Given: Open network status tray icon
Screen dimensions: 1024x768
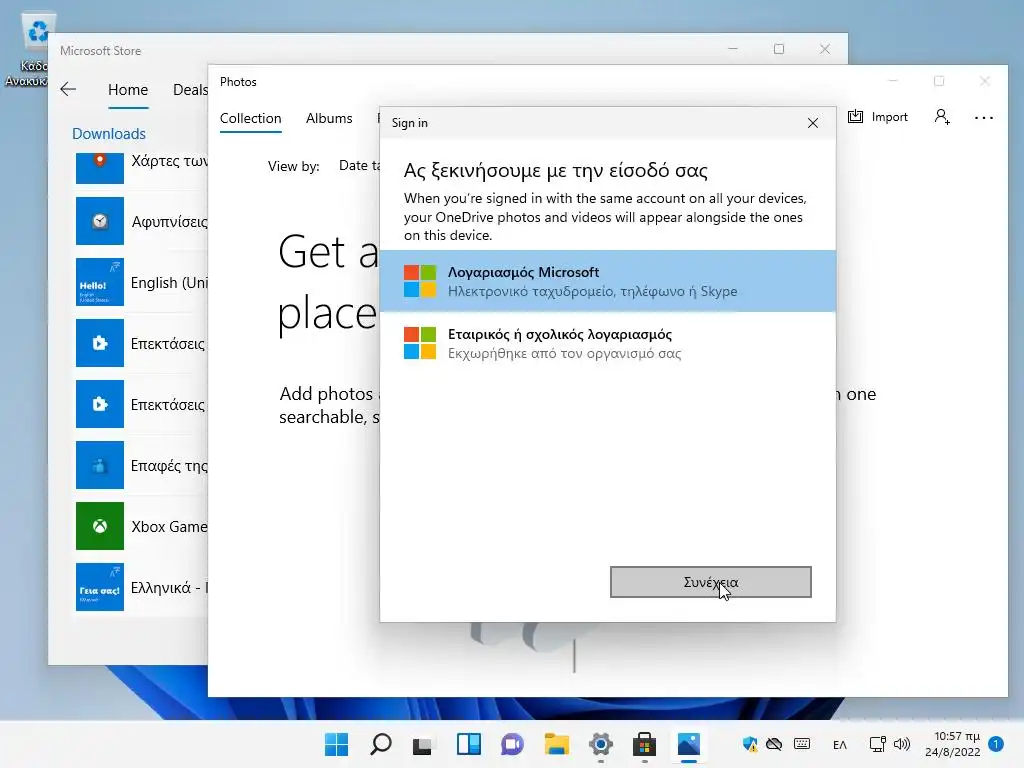Looking at the screenshot, I should click(877, 744).
